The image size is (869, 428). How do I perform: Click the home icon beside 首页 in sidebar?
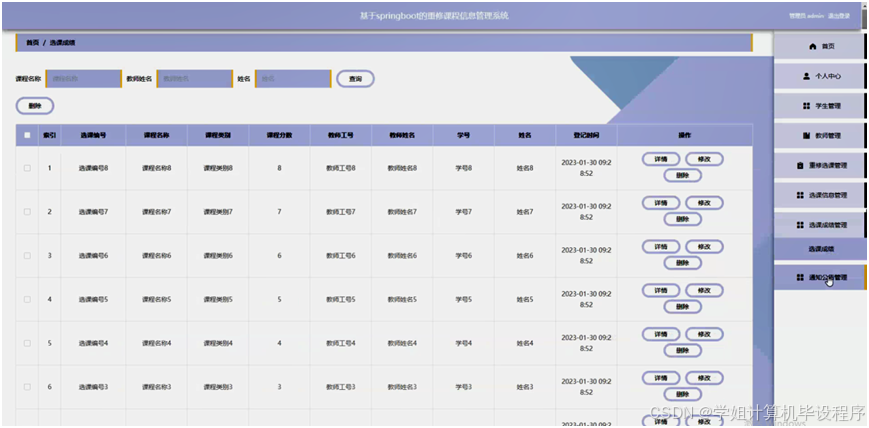click(x=812, y=47)
